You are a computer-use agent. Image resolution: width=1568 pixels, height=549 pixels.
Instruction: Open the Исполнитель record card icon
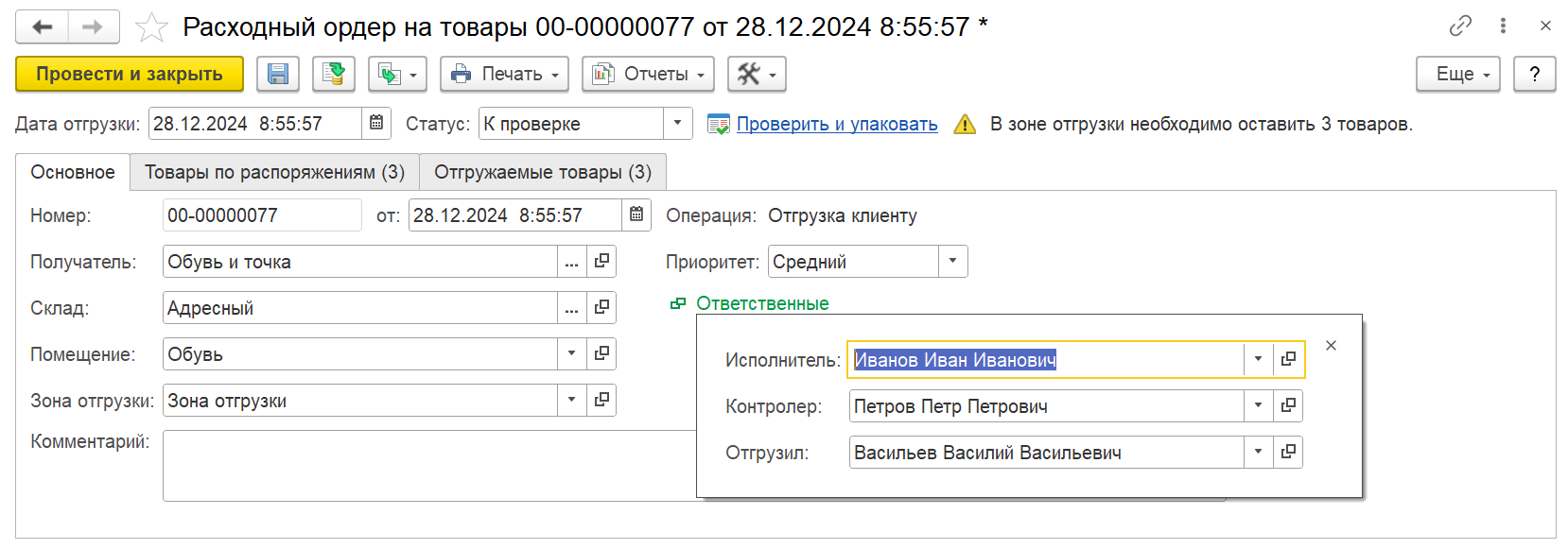pos(1288,360)
